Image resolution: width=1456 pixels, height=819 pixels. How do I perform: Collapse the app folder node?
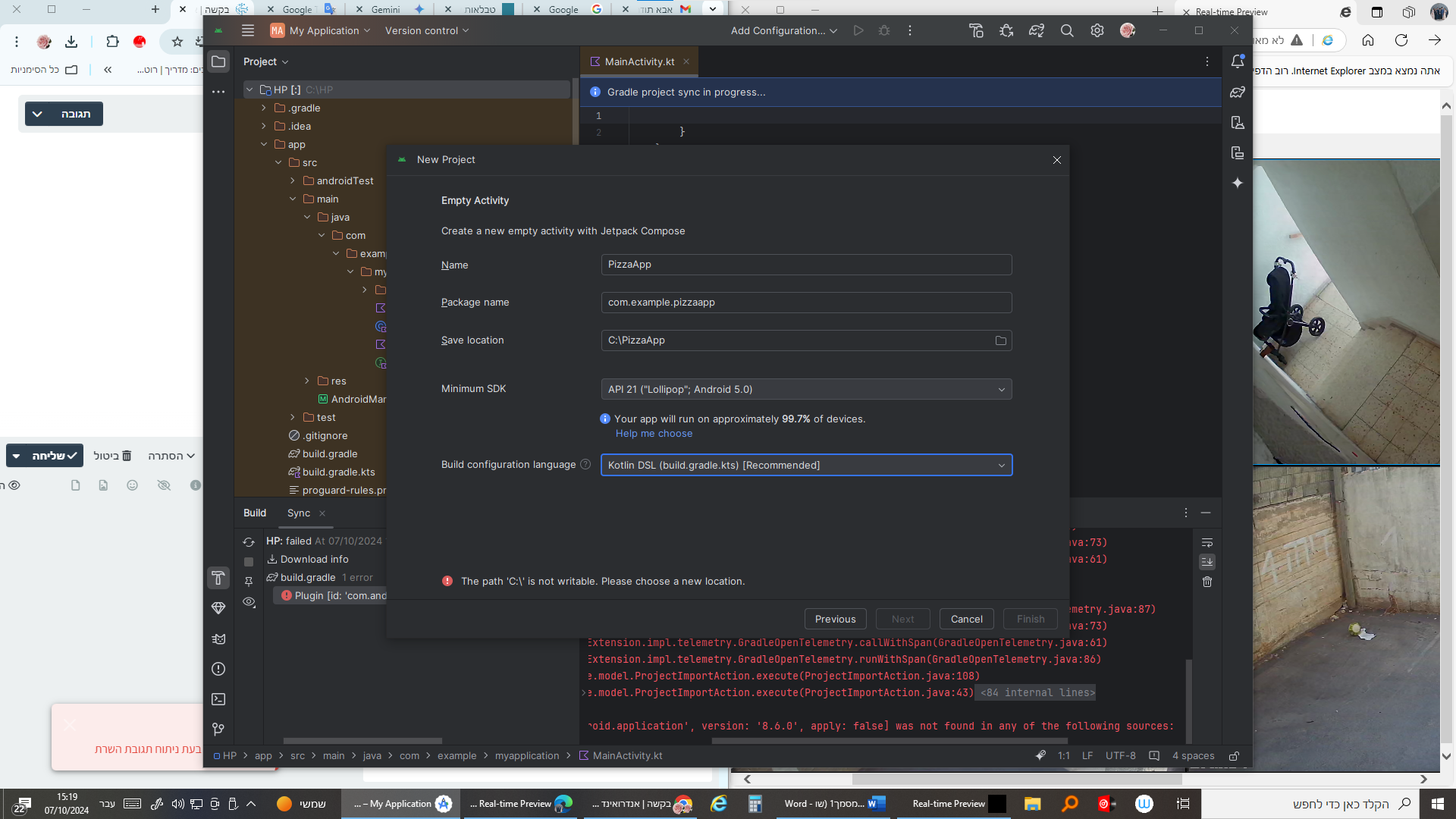coord(264,144)
